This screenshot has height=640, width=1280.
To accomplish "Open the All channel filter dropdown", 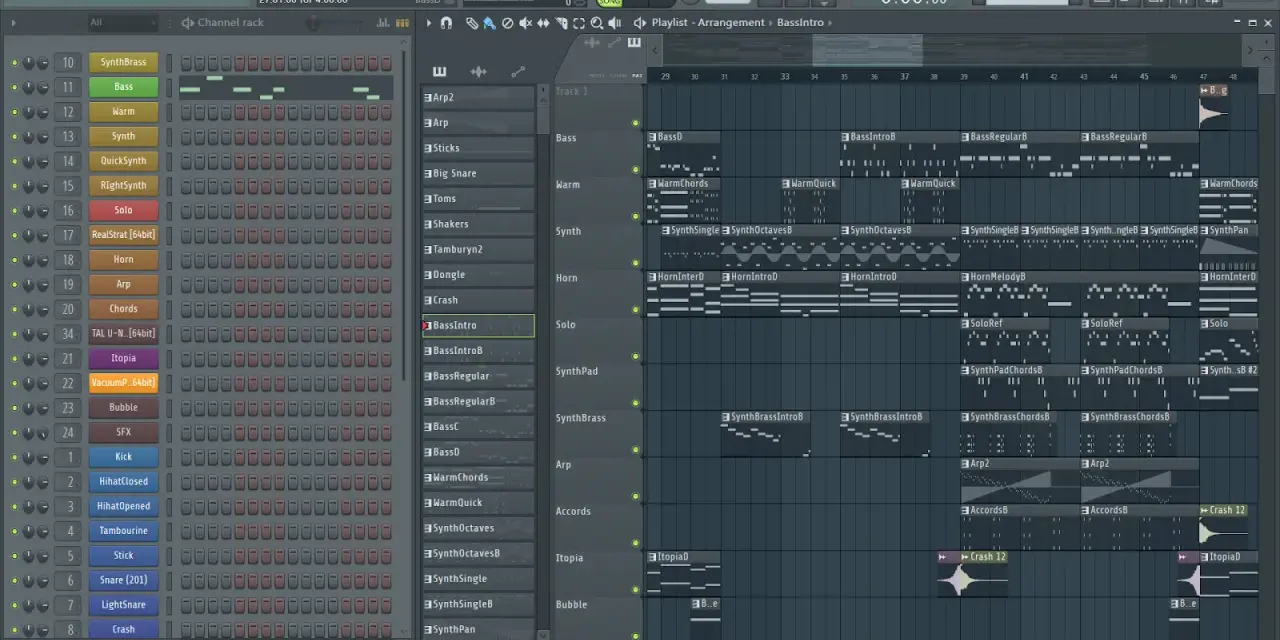I will [125, 22].
